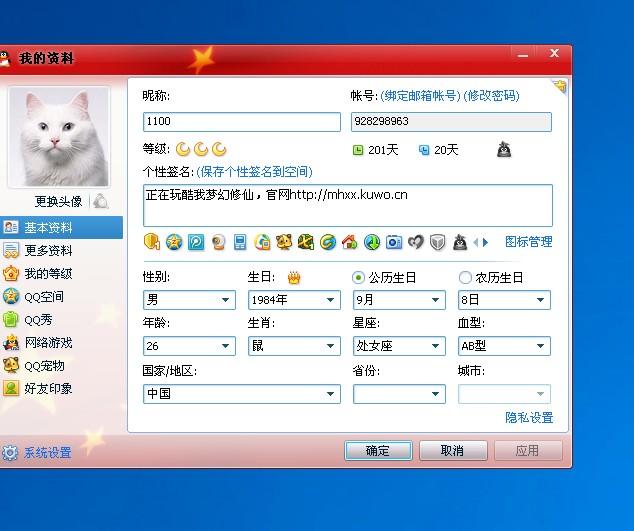Open the 生肖 dropdown showing 鼠
Image resolution: width=634 pixels, height=531 pixels.
point(294,346)
